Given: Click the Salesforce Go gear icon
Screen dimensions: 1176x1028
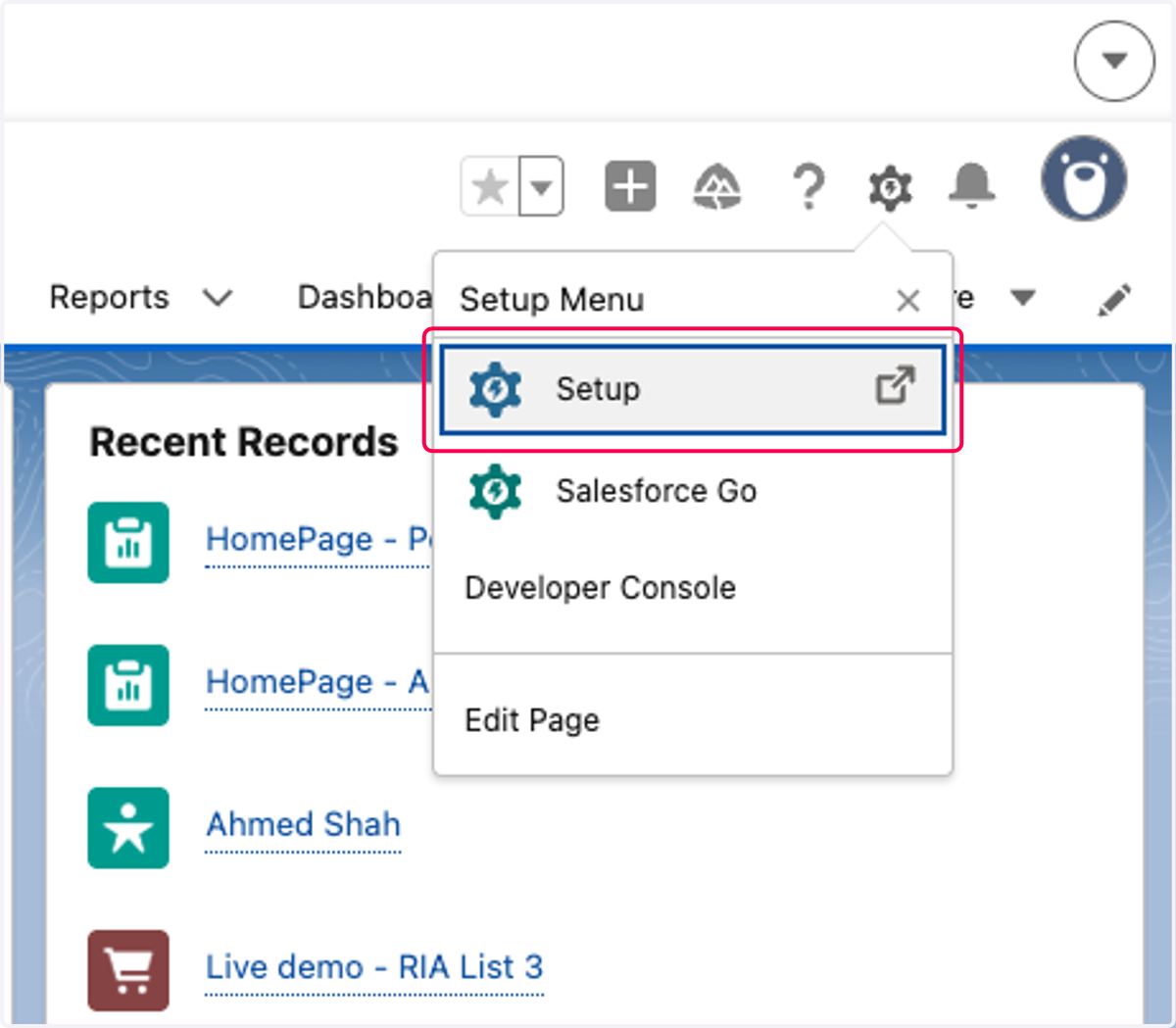Looking at the screenshot, I should point(496,491).
